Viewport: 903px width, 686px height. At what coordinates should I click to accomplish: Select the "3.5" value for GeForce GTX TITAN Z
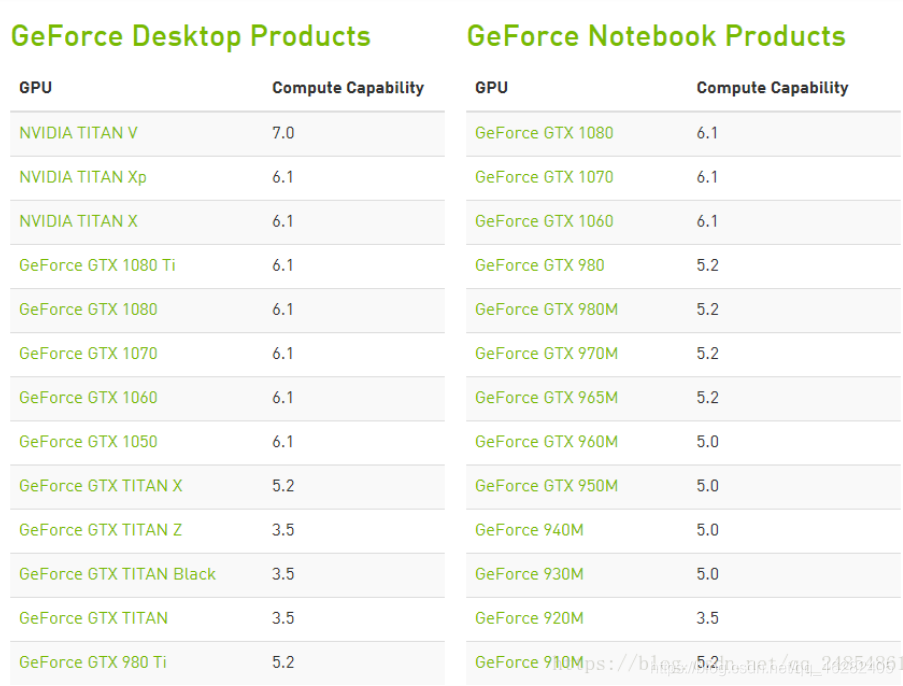click(x=283, y=530)
